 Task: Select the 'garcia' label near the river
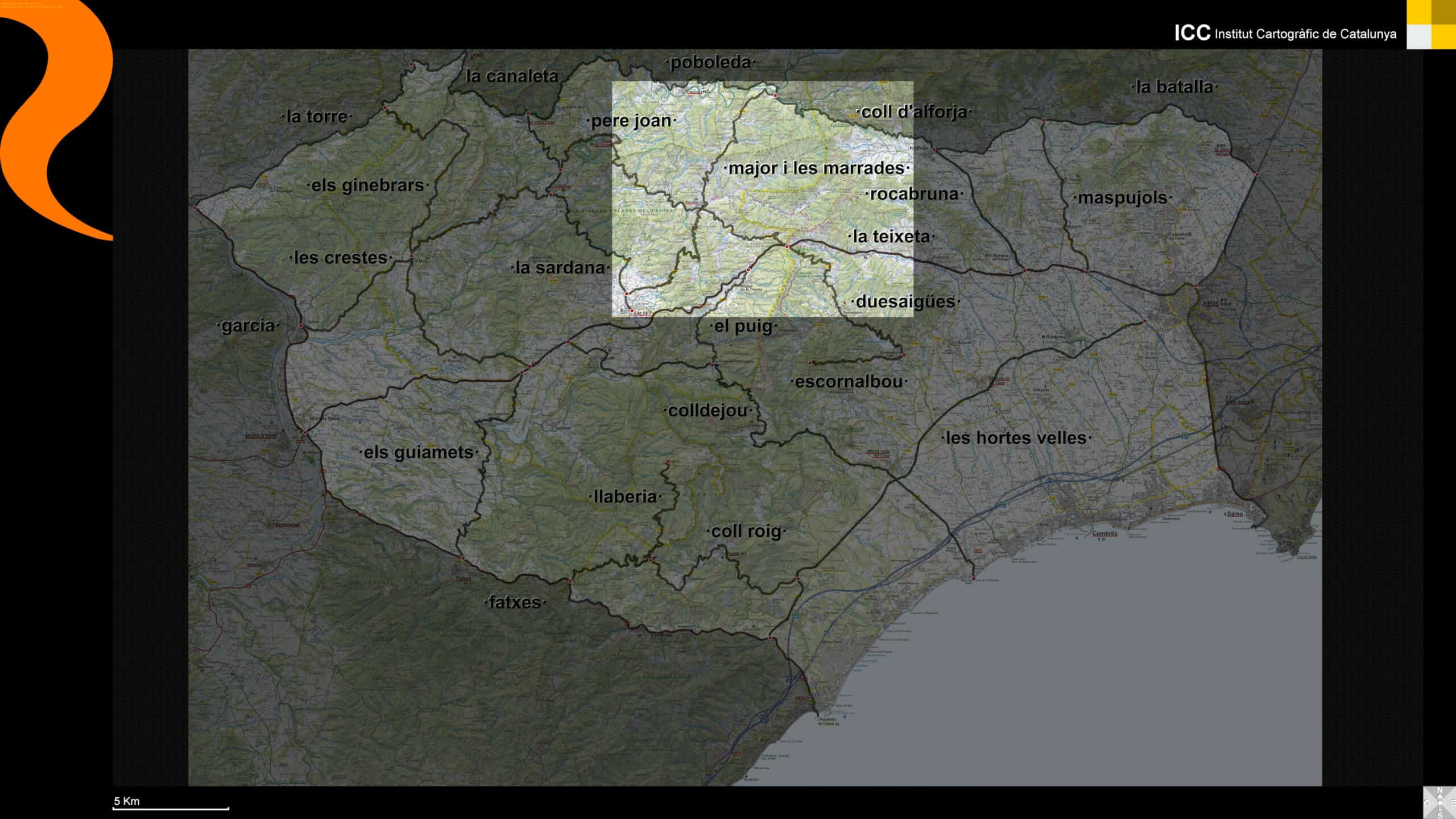pyautogui.click(x=248, y=326)
